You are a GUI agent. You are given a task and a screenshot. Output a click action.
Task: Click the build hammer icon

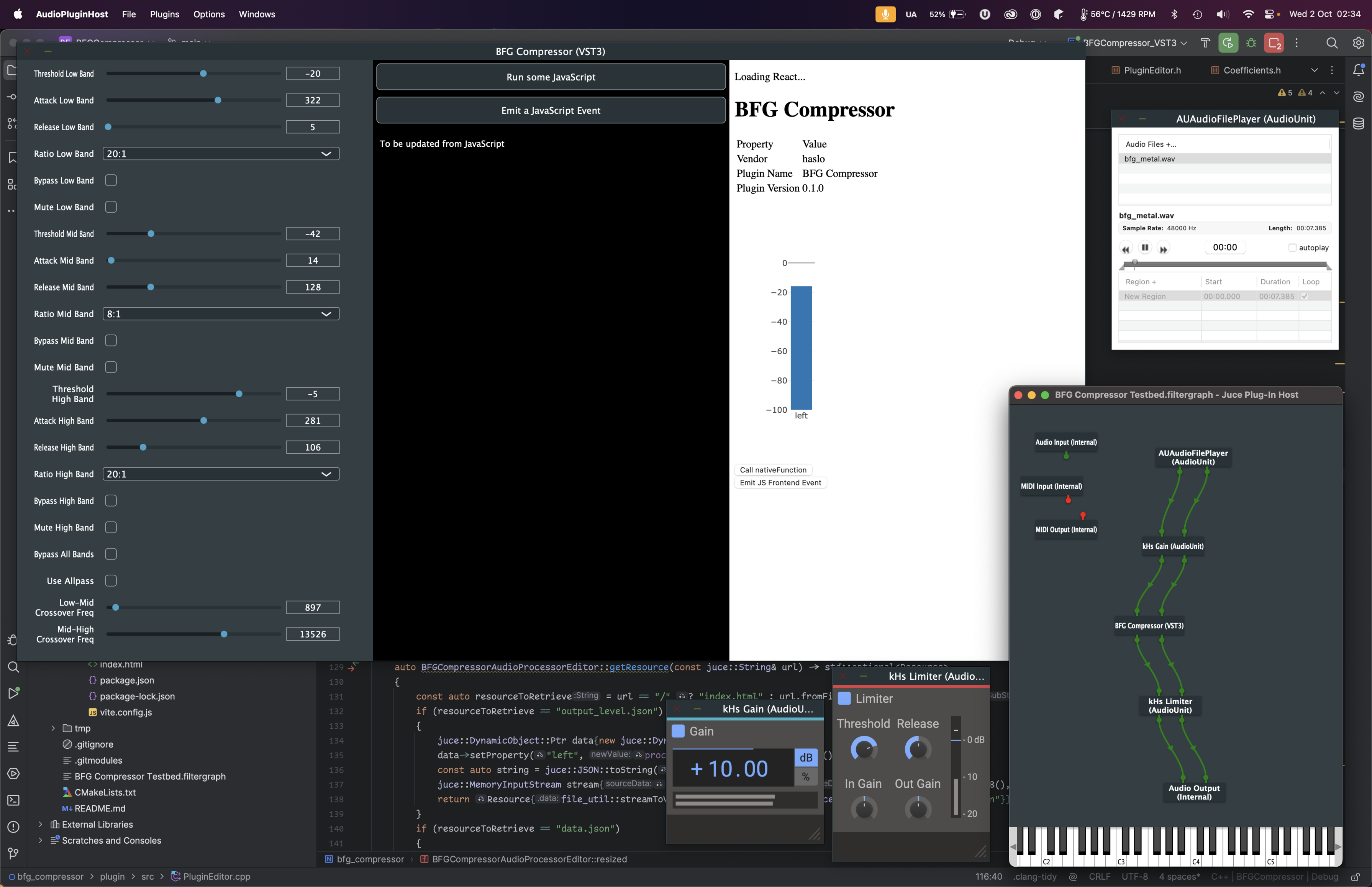click(1205, 43)
